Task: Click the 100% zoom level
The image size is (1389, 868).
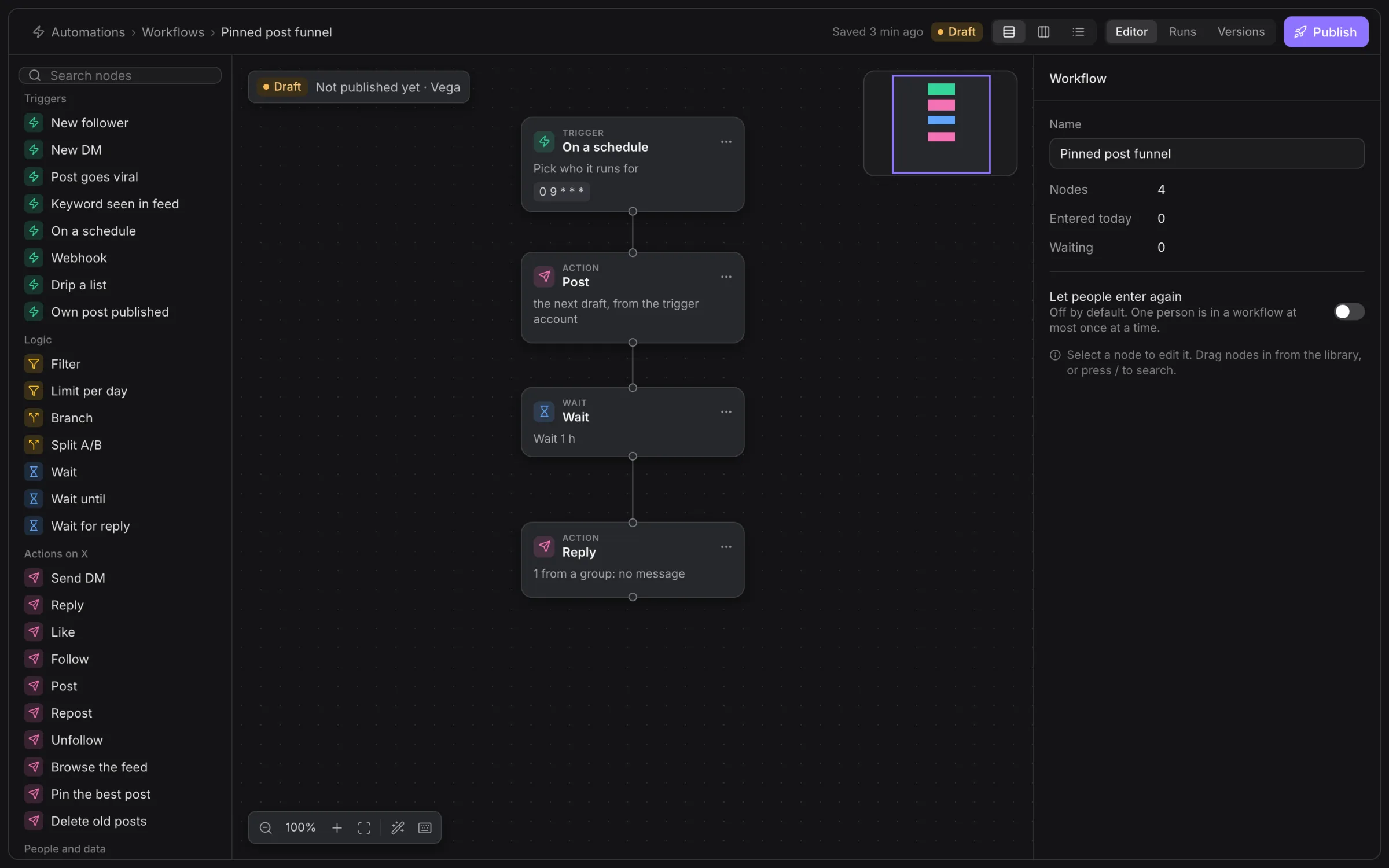Action: pyautogui.click(x=300, y=827)
